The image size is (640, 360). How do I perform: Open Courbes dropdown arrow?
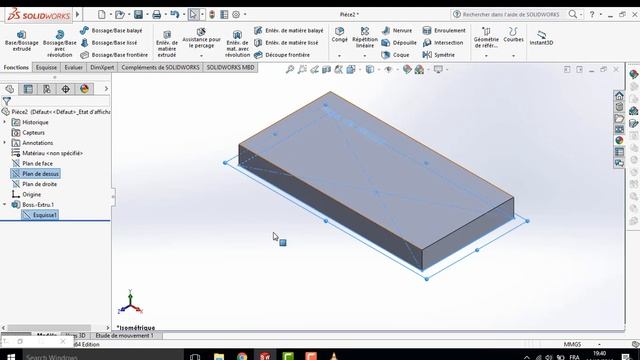[513, 56]
